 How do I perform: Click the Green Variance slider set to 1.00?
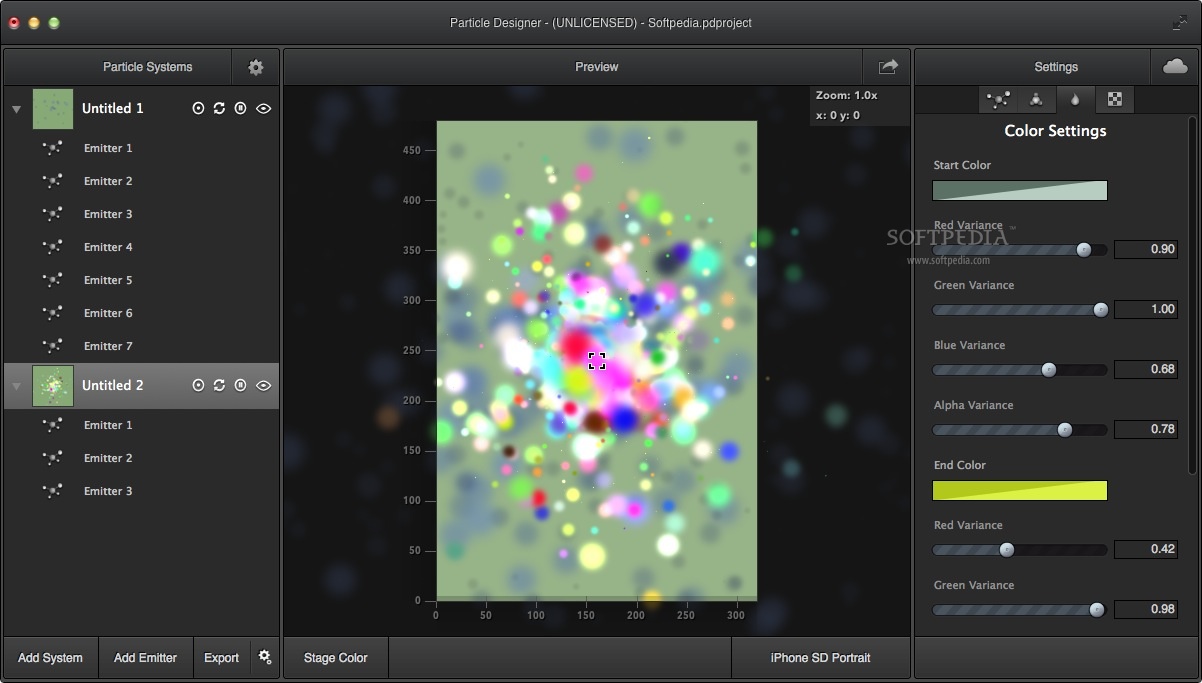(x=1020, y=310)
